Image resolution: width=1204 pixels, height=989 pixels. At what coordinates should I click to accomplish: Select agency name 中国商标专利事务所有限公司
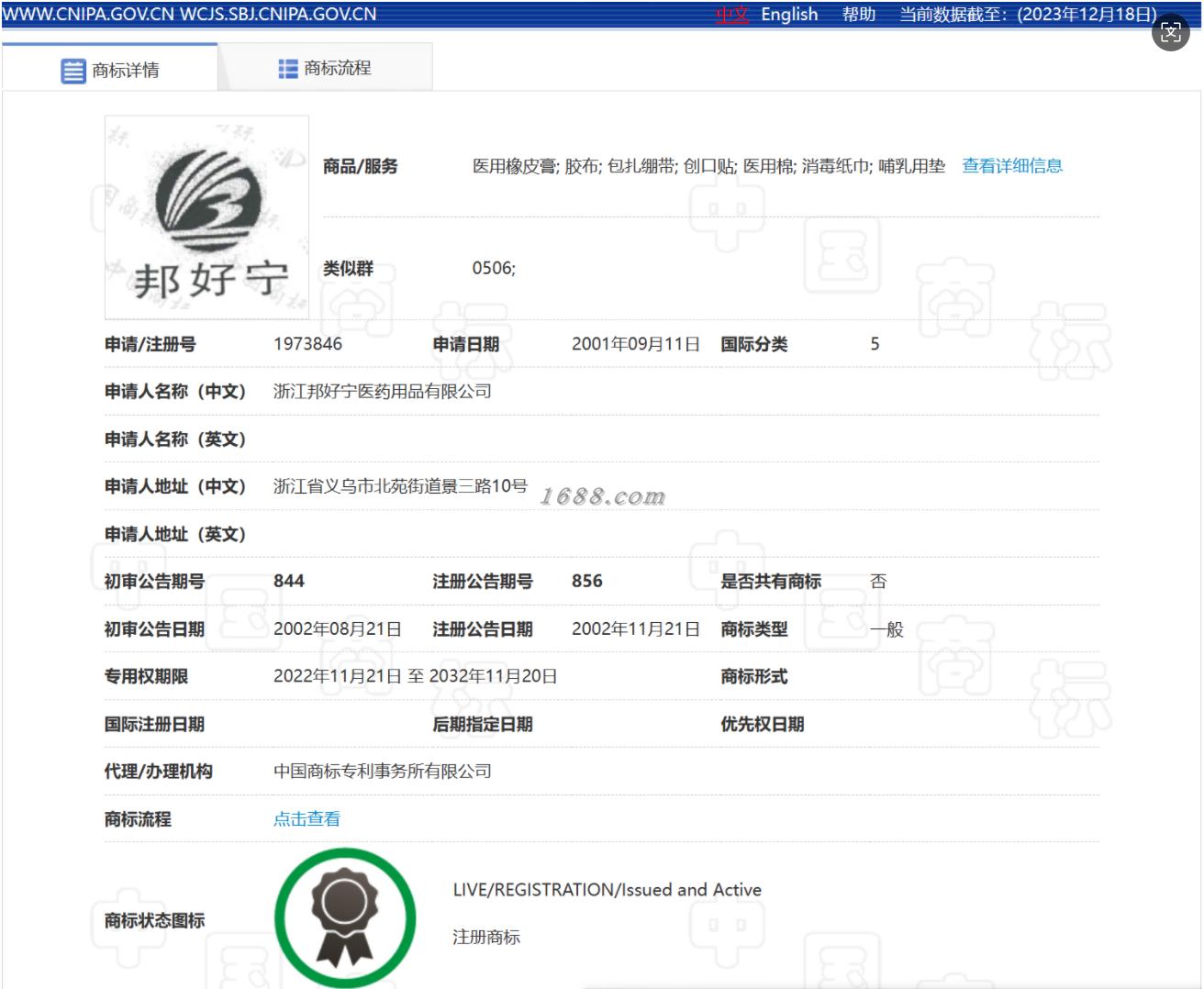383,772
